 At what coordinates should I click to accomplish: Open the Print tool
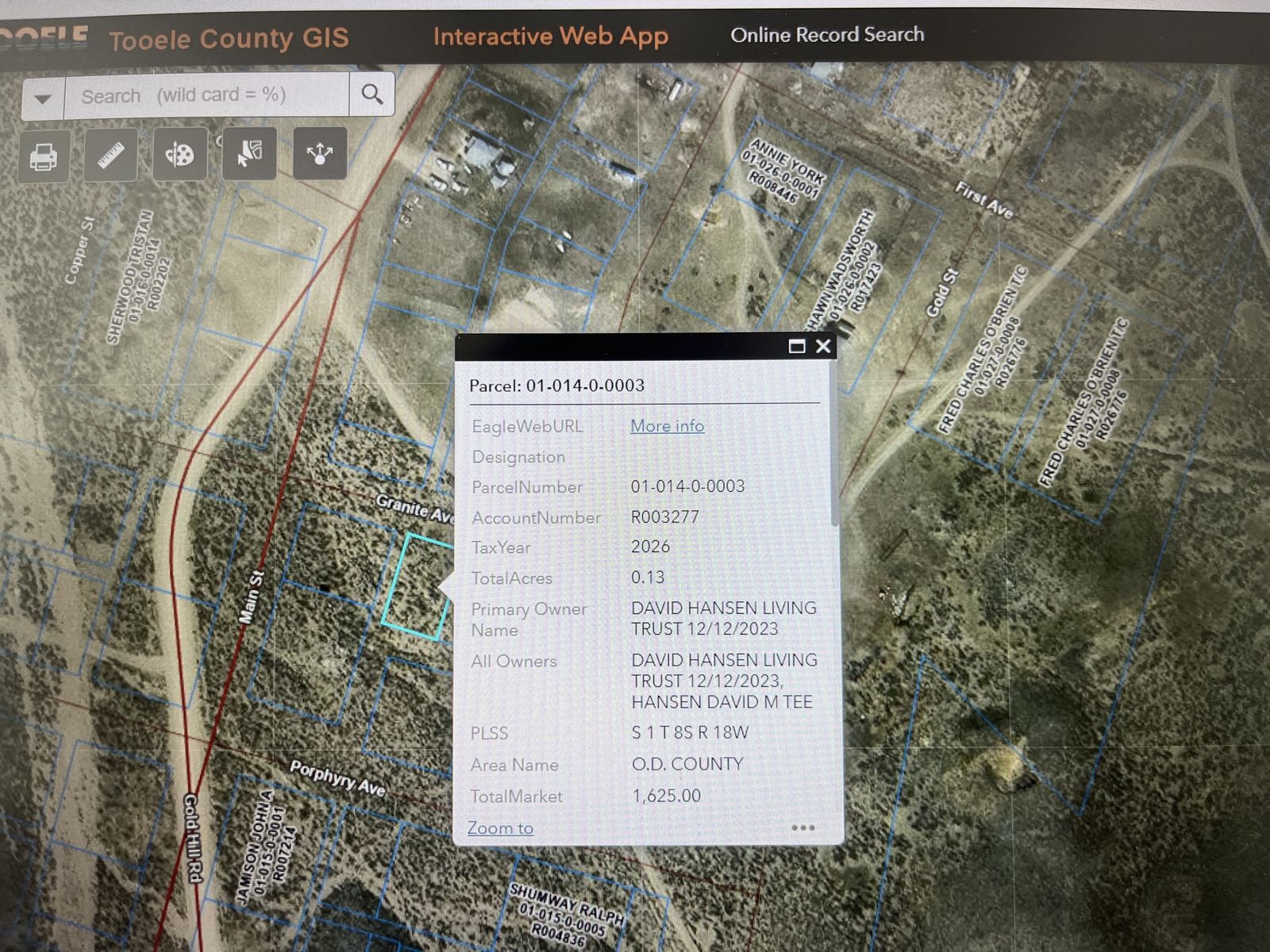point(44,156)
